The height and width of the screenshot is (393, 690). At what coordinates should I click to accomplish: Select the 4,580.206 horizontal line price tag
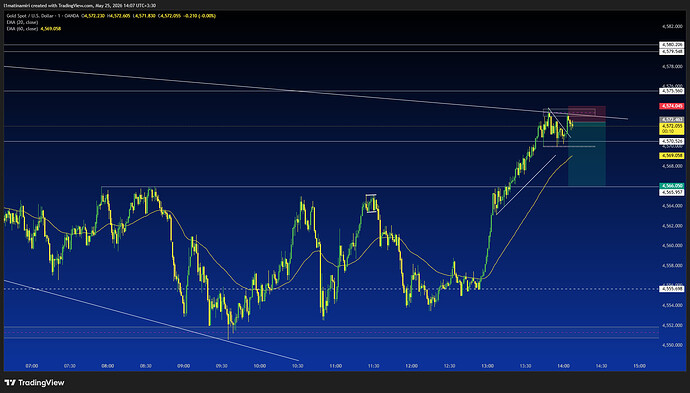point(672,45)
